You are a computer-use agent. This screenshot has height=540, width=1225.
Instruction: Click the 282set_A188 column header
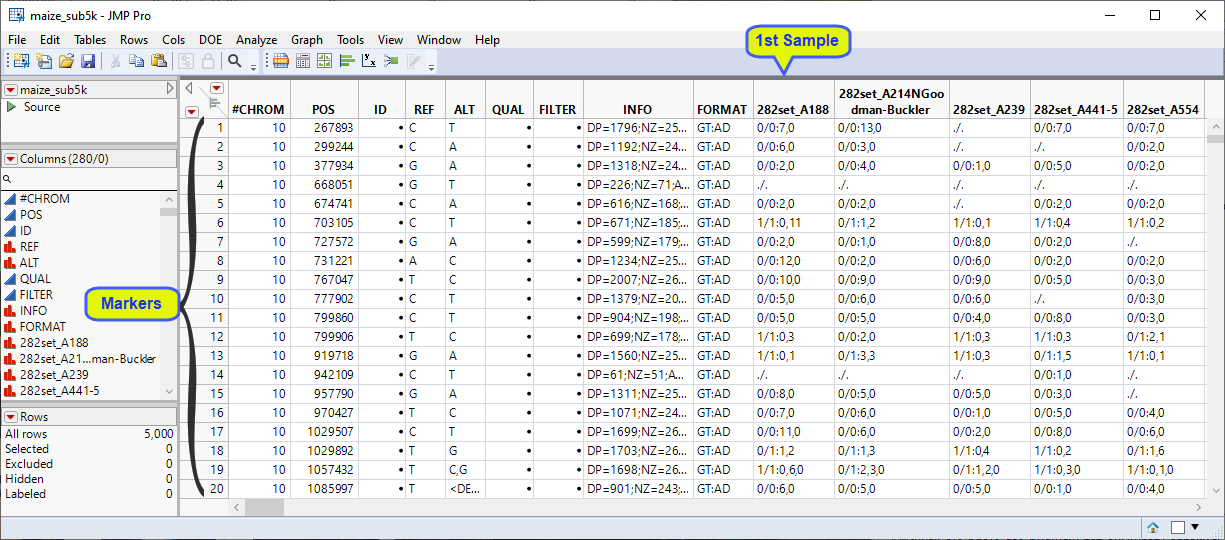click(792, 109)
